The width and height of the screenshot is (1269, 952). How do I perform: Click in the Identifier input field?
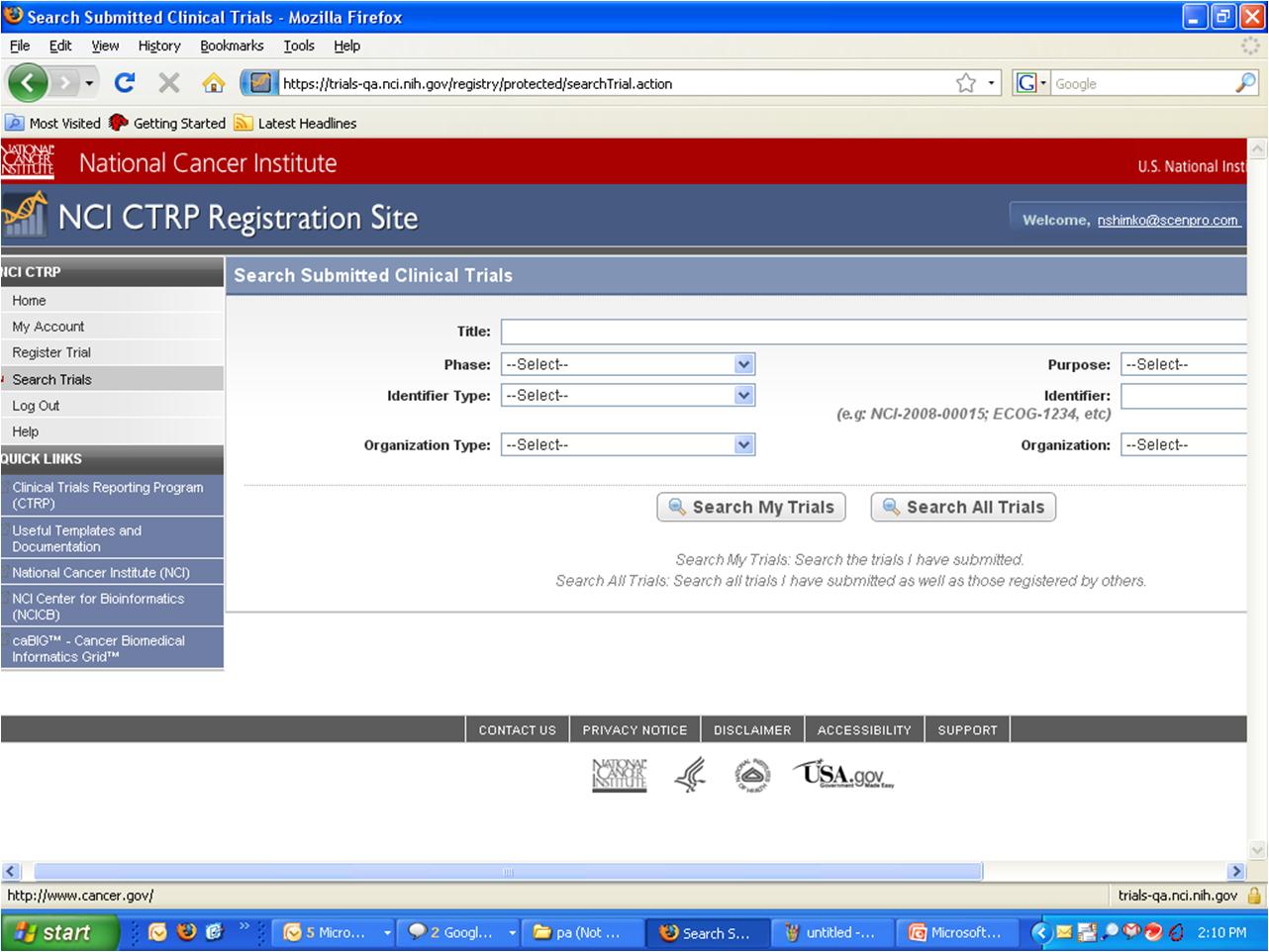pos(1183,396)
